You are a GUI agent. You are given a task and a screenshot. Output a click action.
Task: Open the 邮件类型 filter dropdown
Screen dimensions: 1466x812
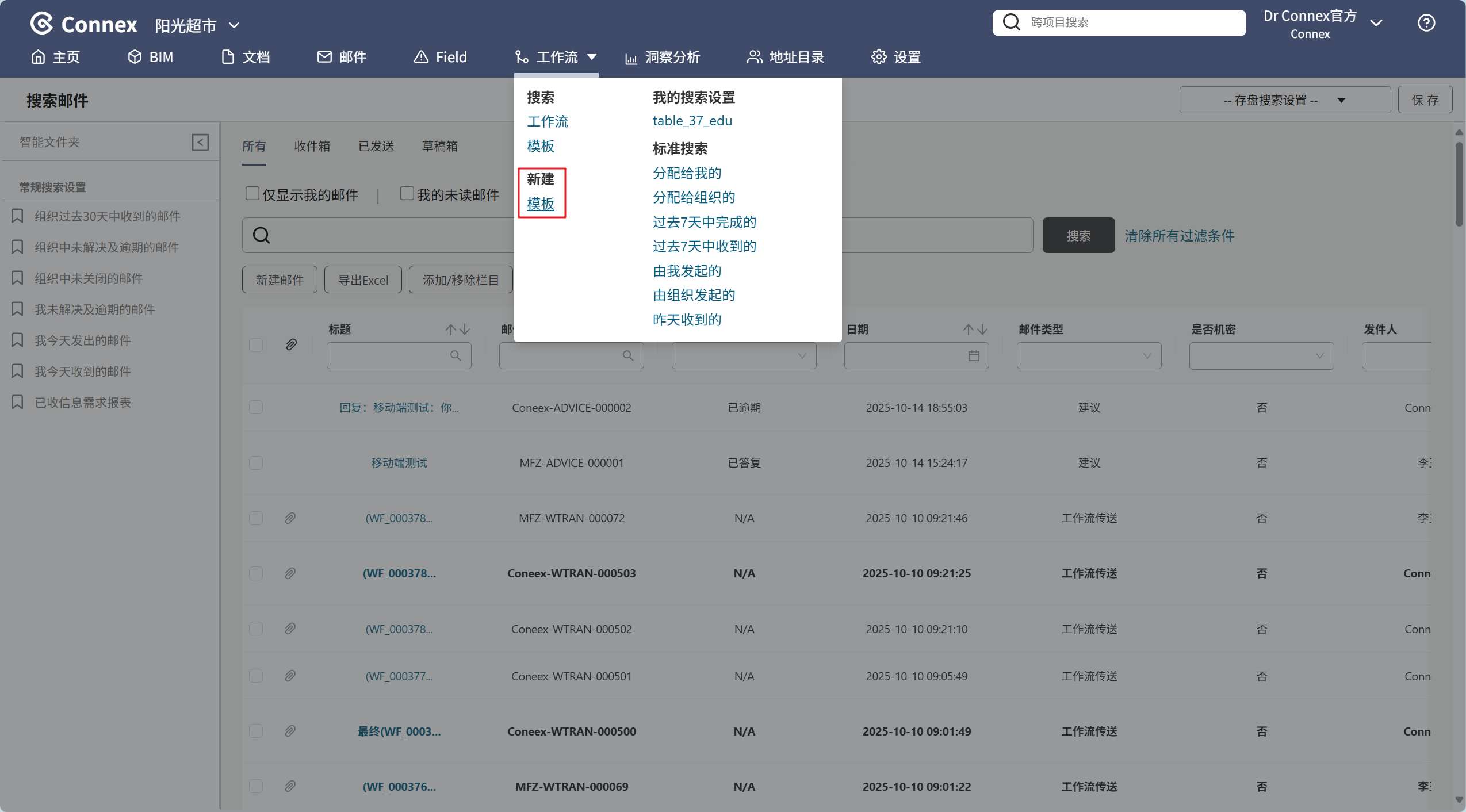tap(1088, 356)
